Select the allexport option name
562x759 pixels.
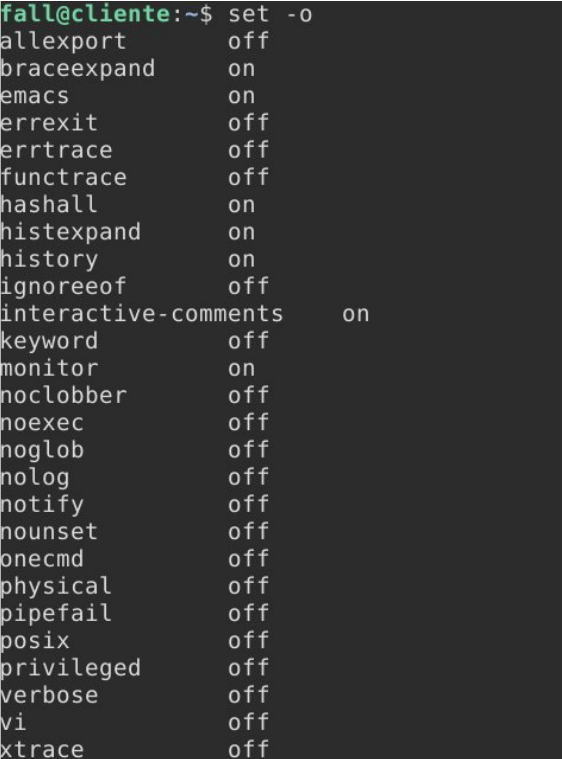pos(63,41)
